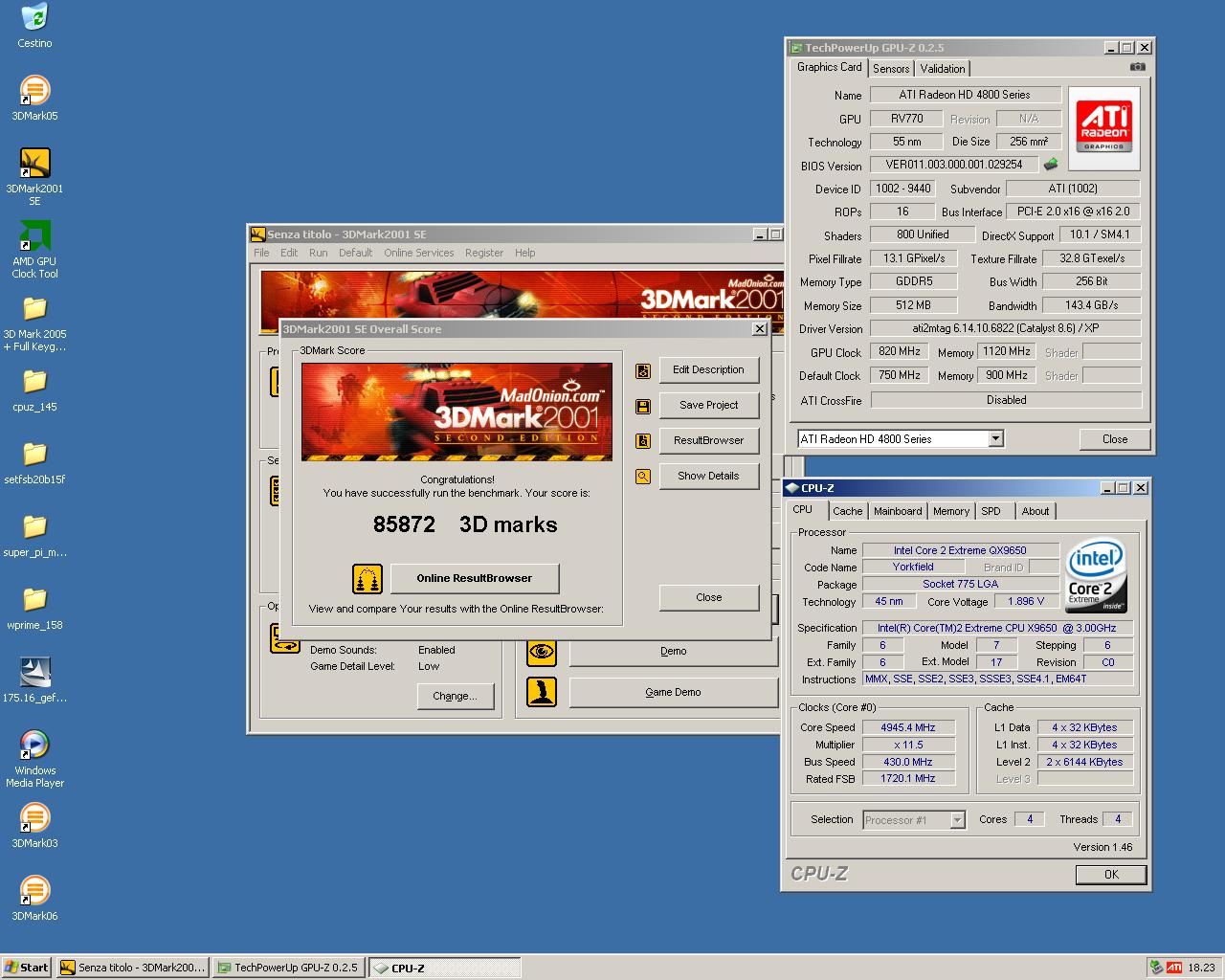Click the Demo eye icon in 3DMark2001
Image resolution: width=1225 pixels, height=980 pixels.
pos(542,652)
